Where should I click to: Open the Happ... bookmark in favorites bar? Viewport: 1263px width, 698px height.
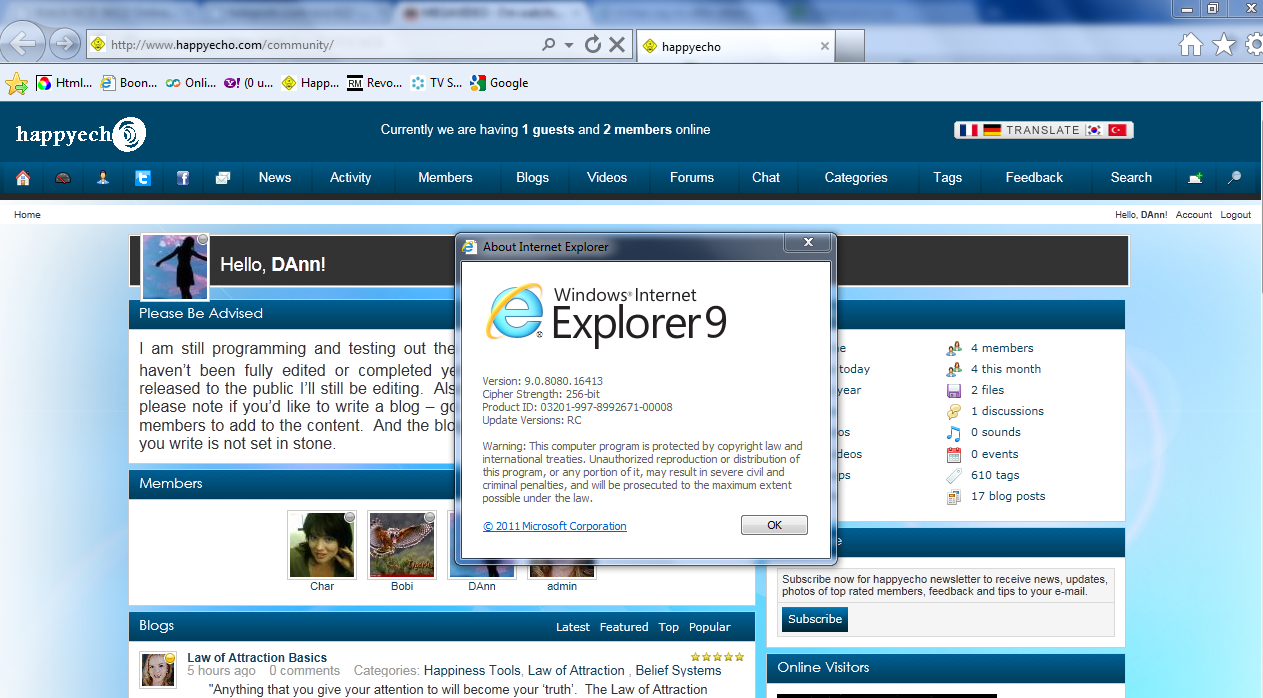click(x=311, y=83)
